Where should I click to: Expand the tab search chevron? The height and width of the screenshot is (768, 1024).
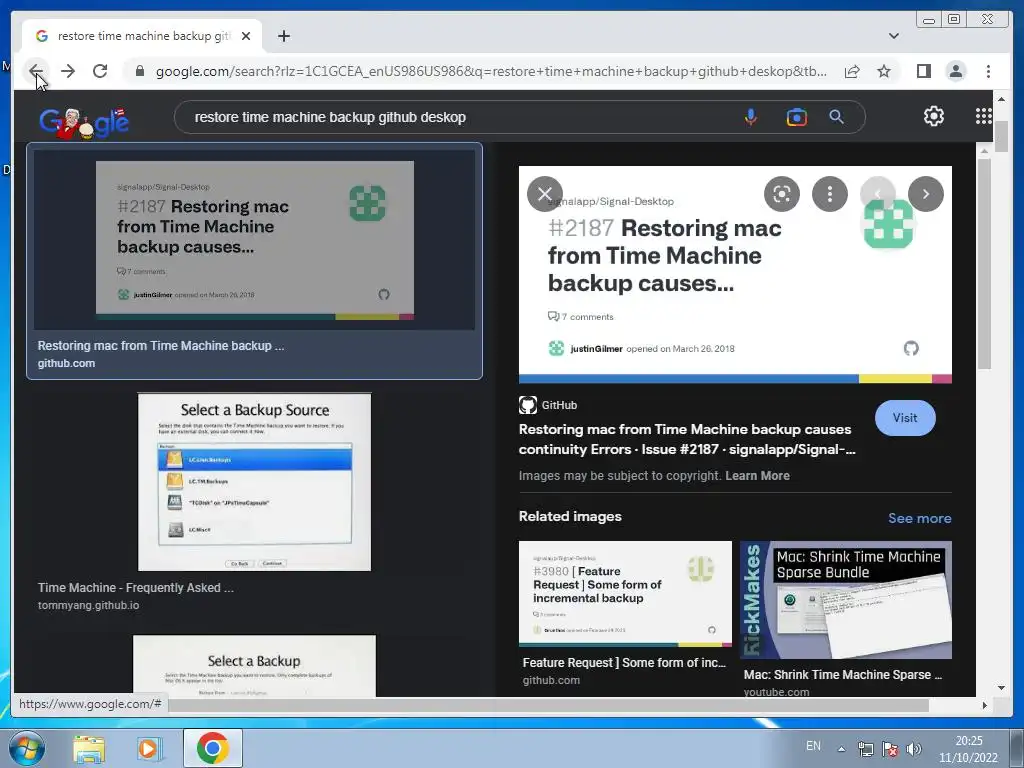click(893, 36)
